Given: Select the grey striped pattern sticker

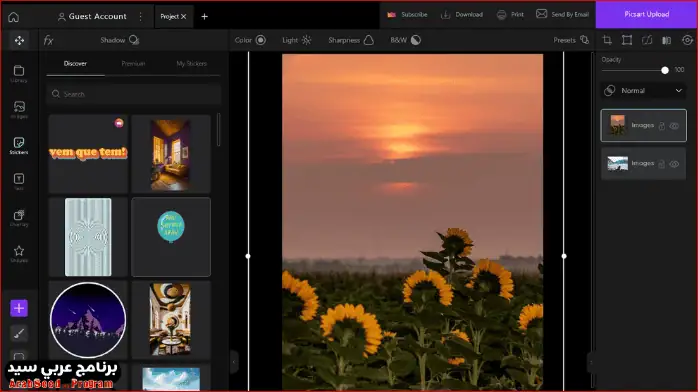Looking at the screenshot, I should [88, 237].
